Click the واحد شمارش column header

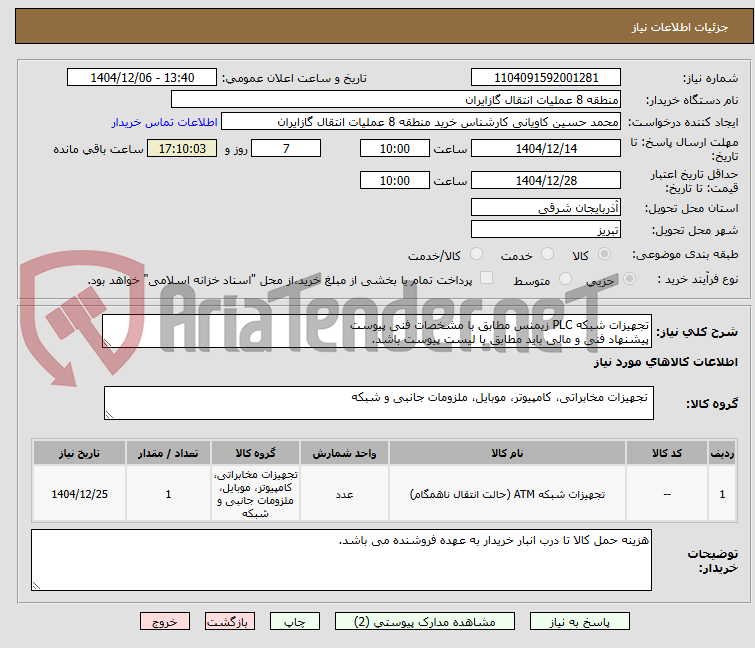pos(344,453)
